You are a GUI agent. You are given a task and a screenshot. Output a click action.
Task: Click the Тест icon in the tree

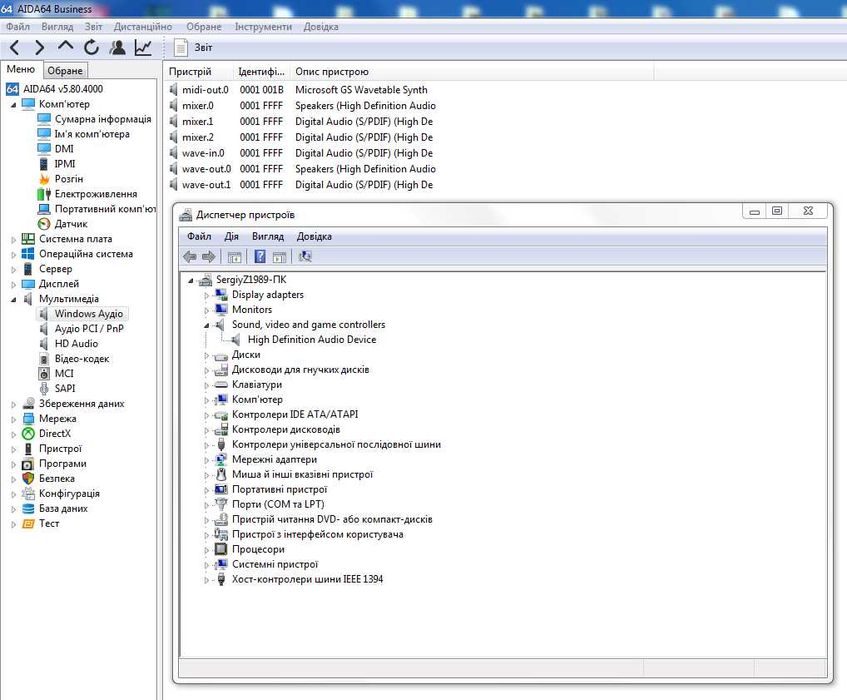(28, 523)
